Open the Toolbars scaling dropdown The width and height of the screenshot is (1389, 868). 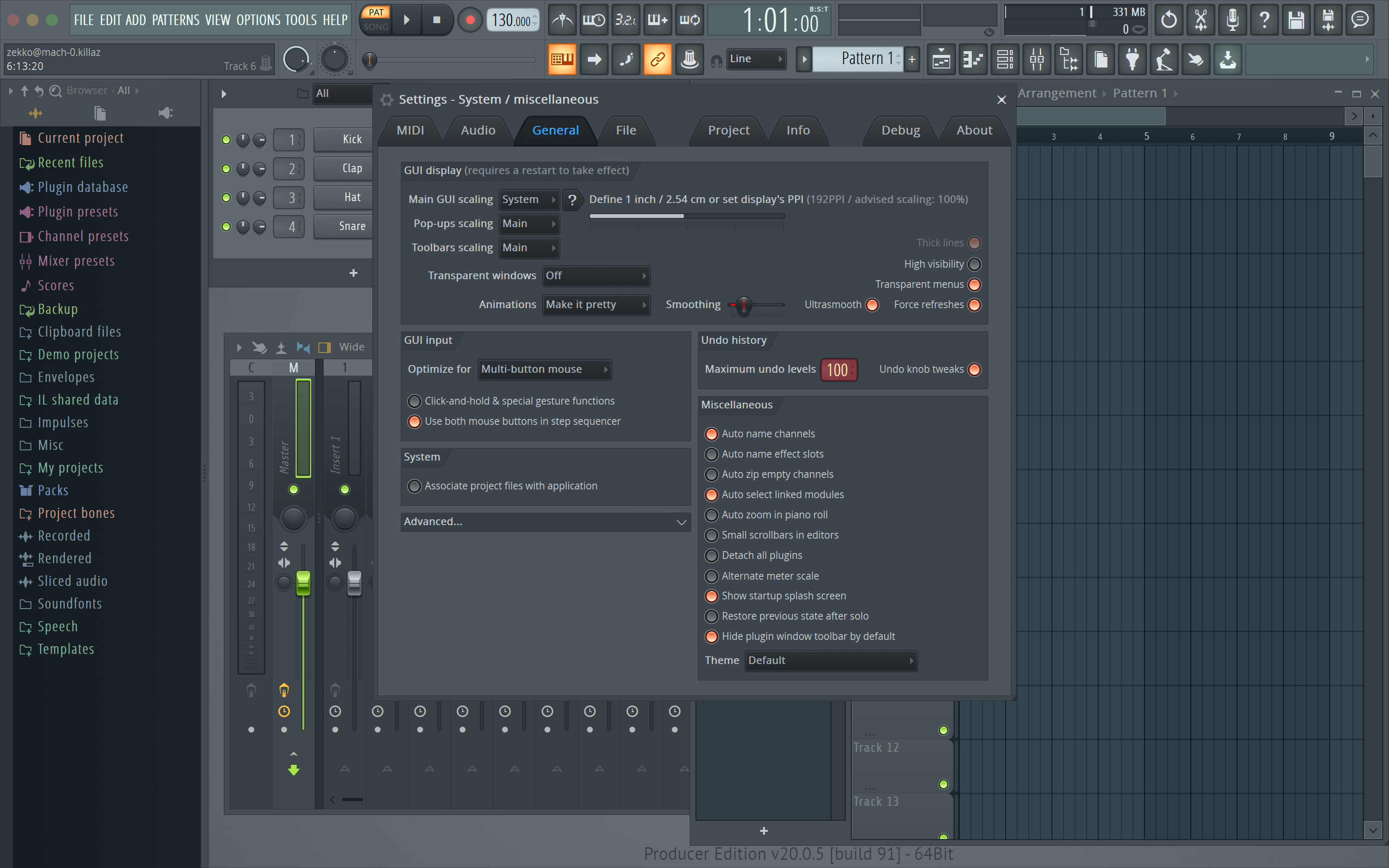(529, 248)
